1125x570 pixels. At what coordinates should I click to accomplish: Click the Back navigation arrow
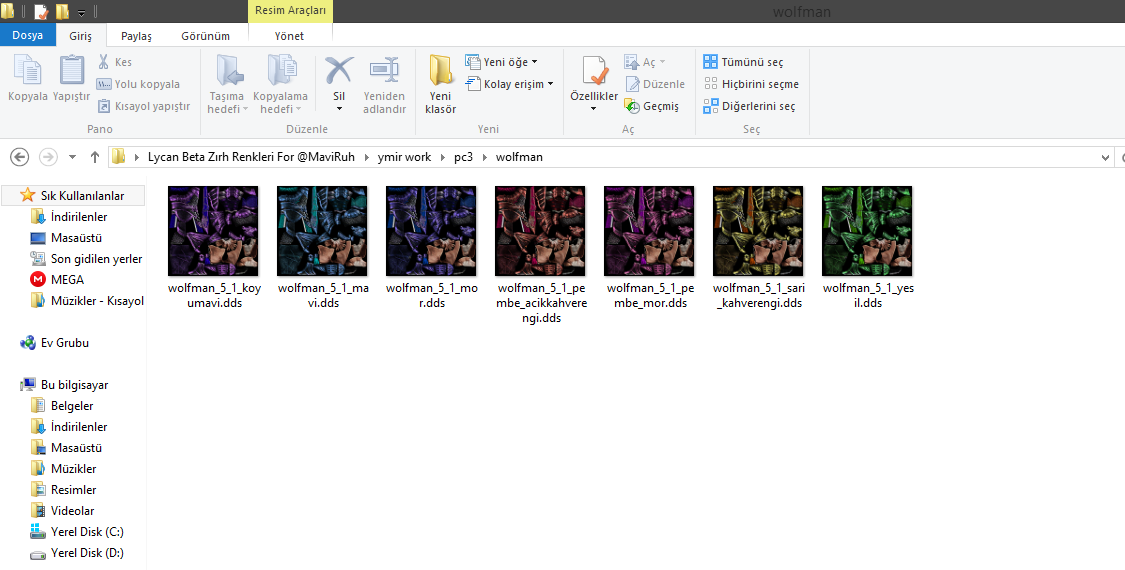20,156
